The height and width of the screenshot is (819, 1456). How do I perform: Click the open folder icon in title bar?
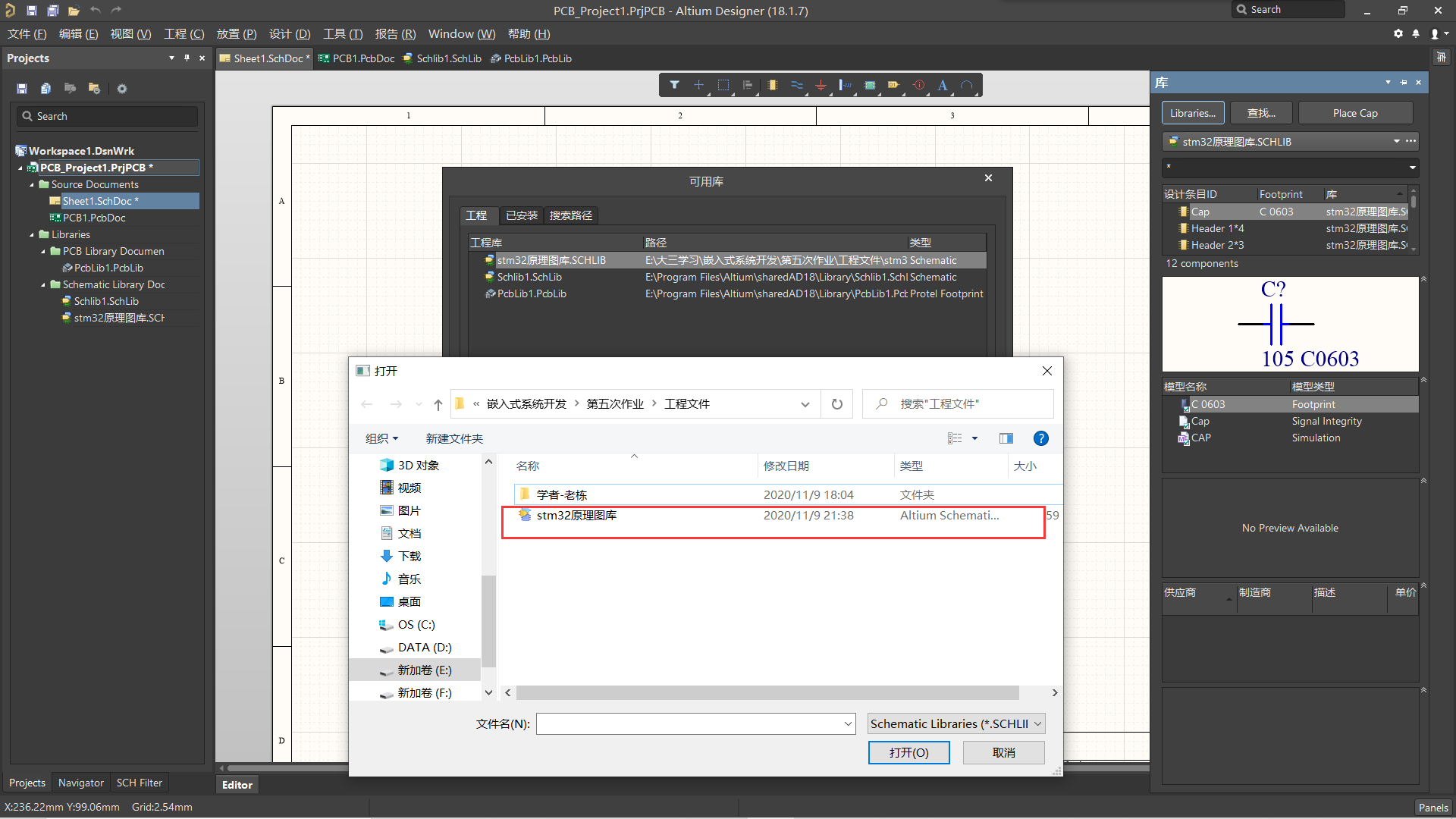point(74,10)
